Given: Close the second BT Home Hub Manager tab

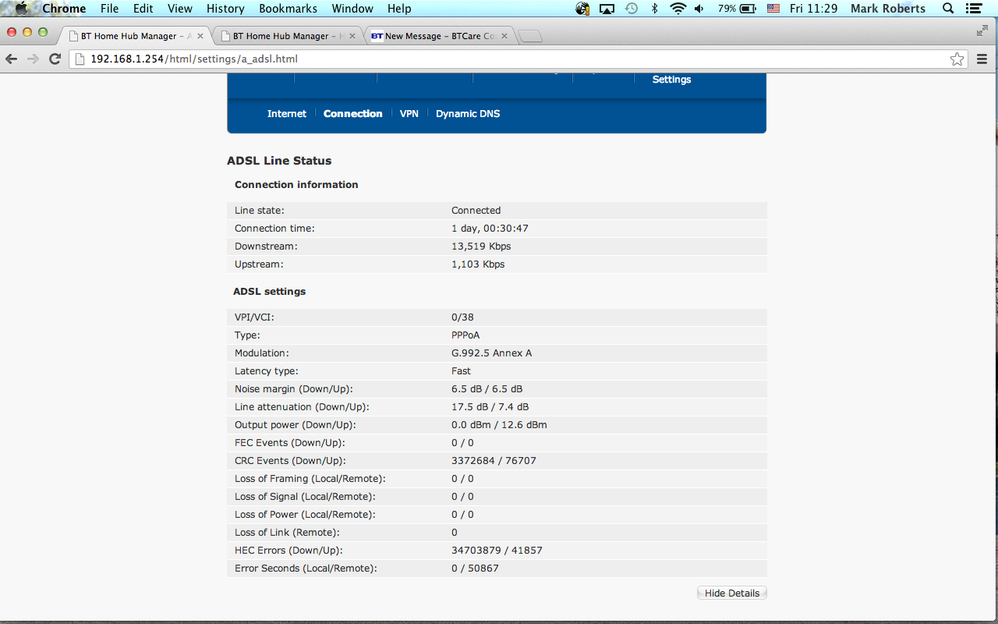Looking at the screenshot, I should tap(352, 36).
